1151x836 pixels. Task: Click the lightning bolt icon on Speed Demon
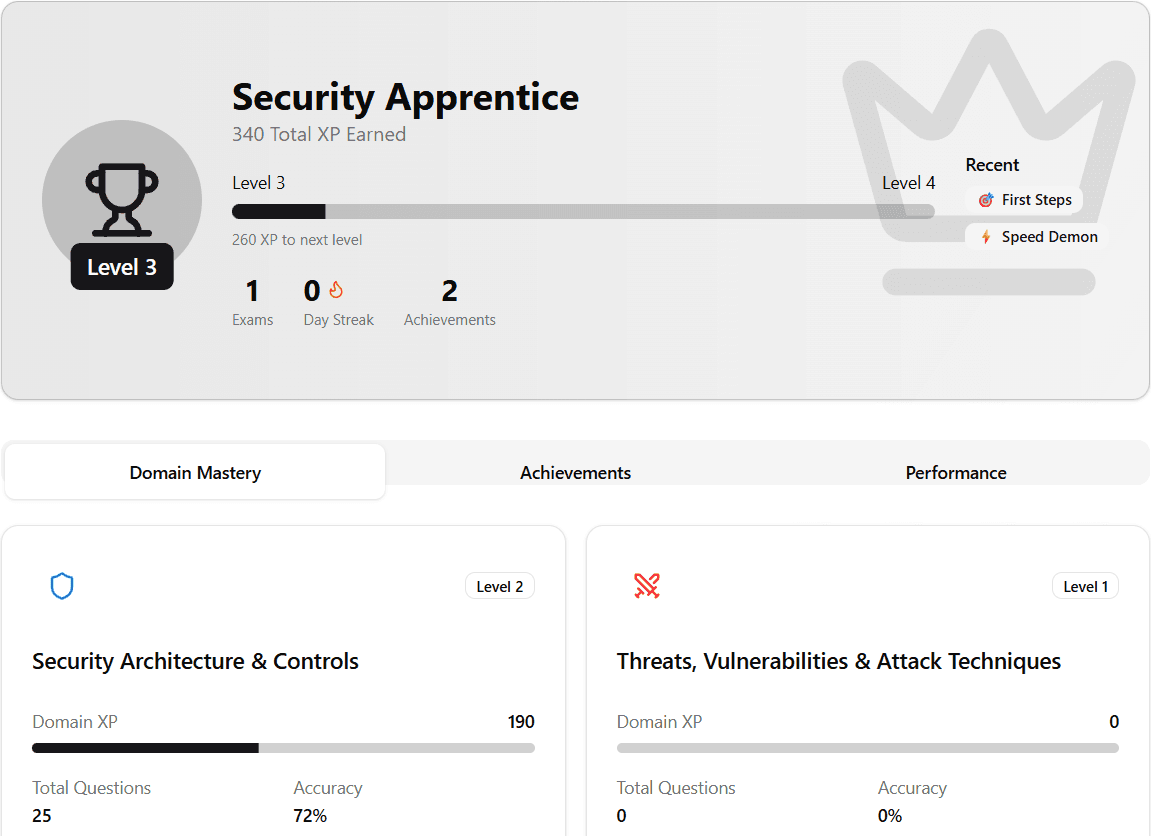[x=984, y=236]
